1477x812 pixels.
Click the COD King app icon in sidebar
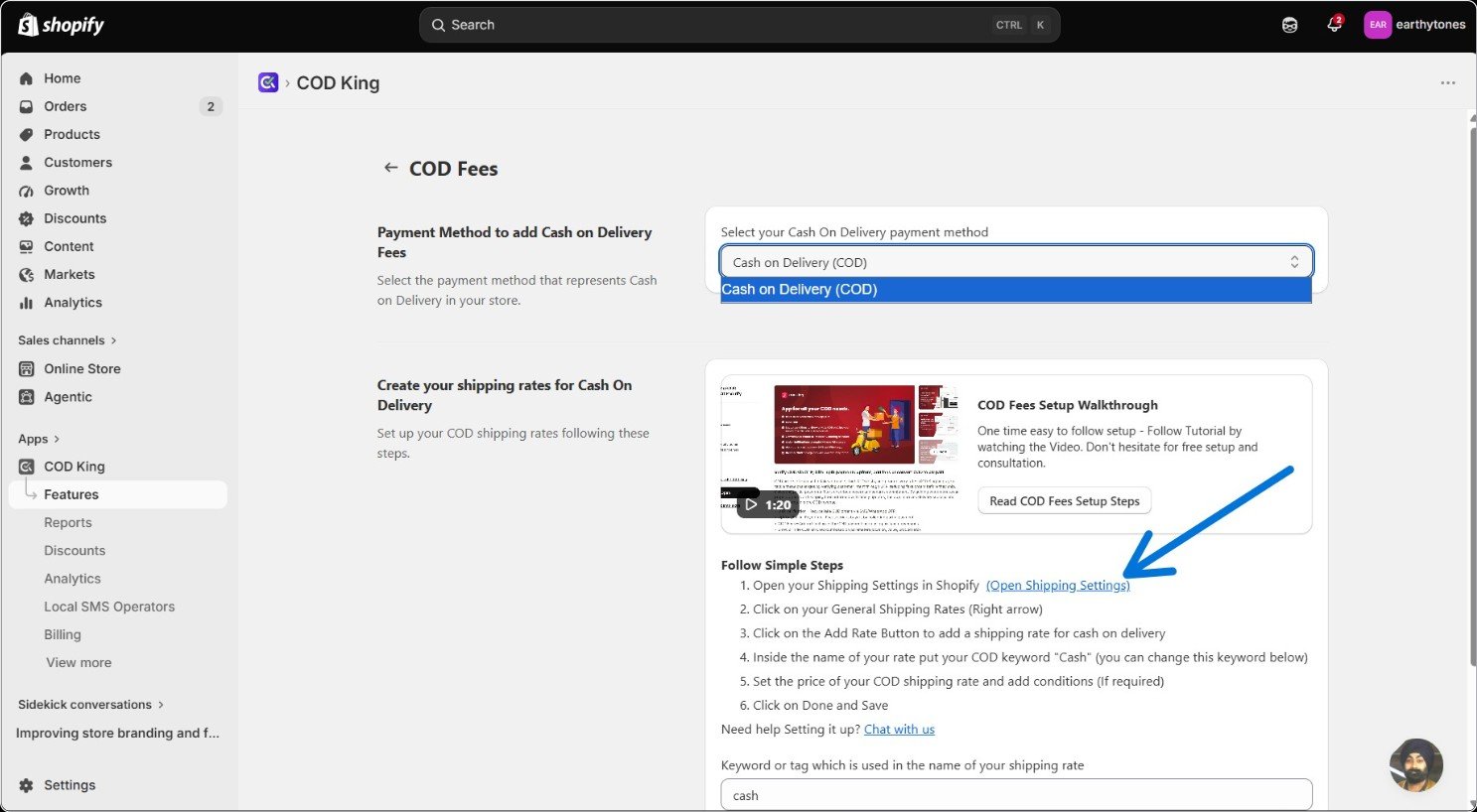point(27,467)
